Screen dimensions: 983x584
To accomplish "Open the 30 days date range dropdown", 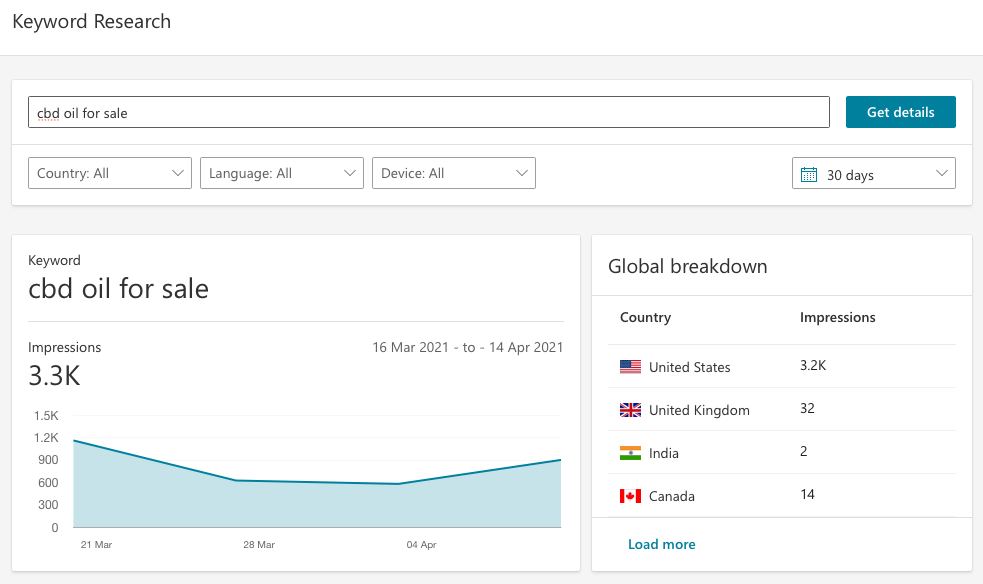I will (874, 173).
